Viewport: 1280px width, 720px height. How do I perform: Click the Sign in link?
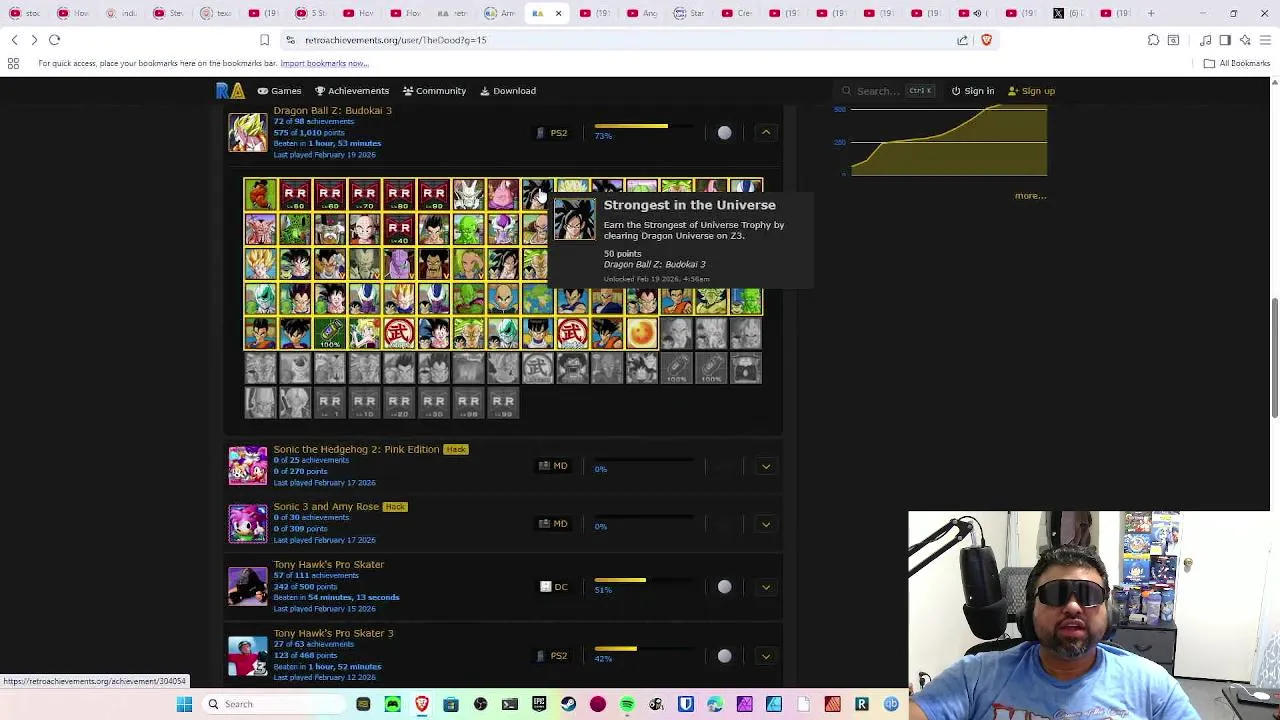(972, 91)
